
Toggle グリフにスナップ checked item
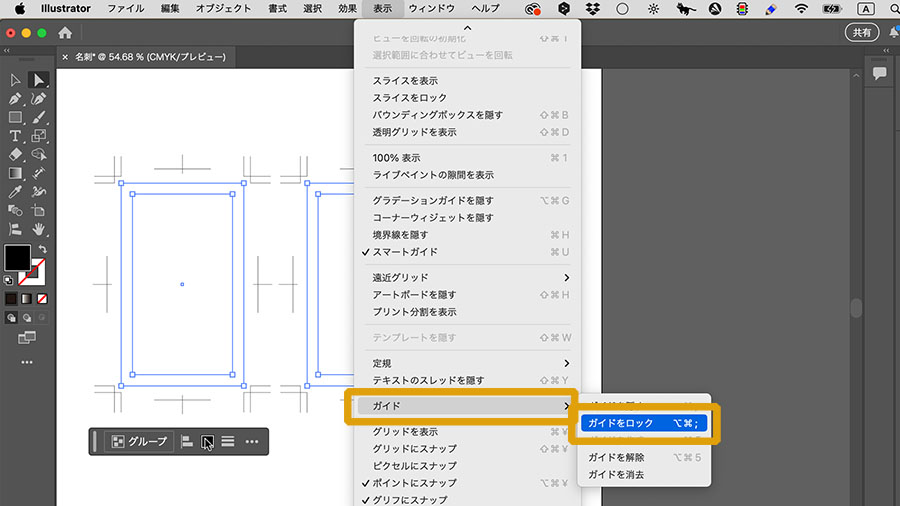click(467, 500)
